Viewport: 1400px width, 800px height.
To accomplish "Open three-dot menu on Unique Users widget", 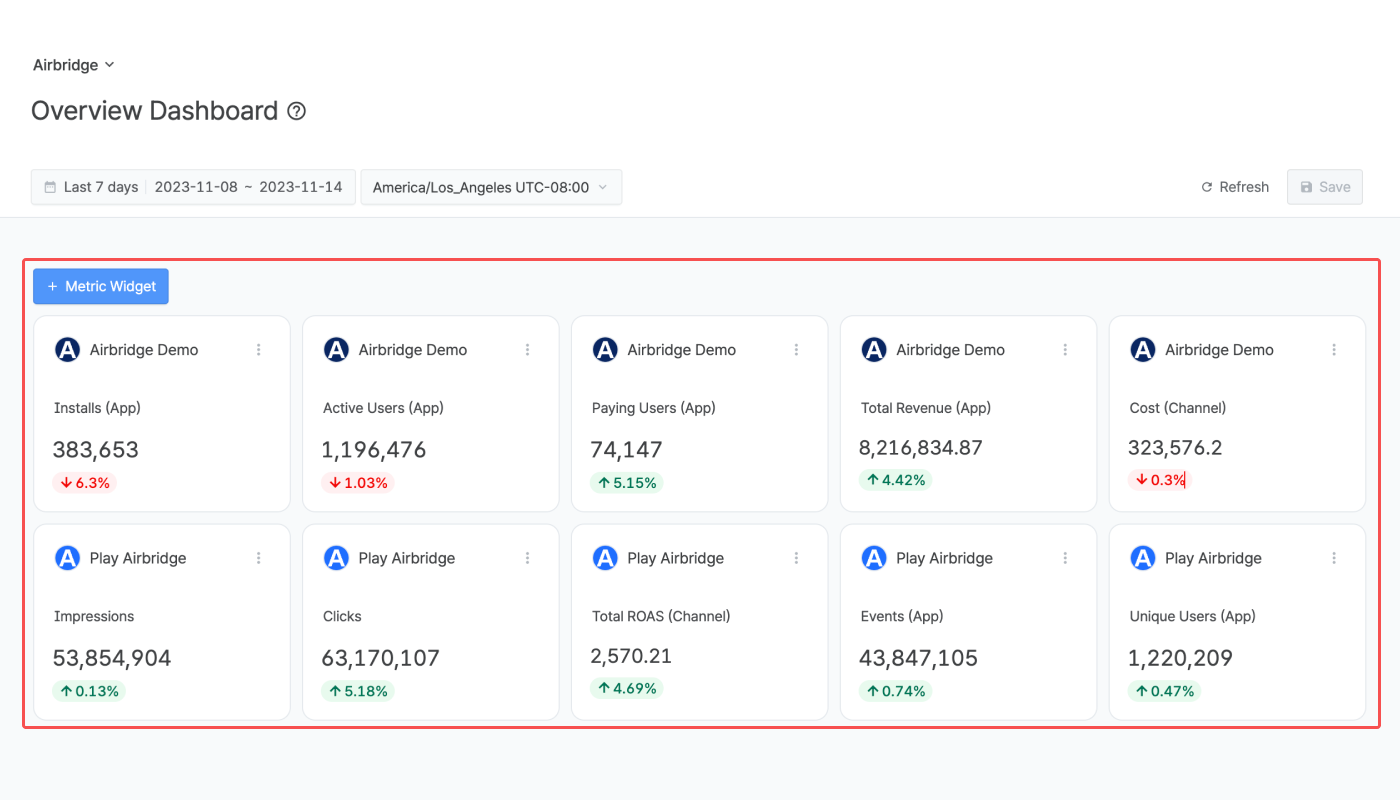I will 1334,558.
